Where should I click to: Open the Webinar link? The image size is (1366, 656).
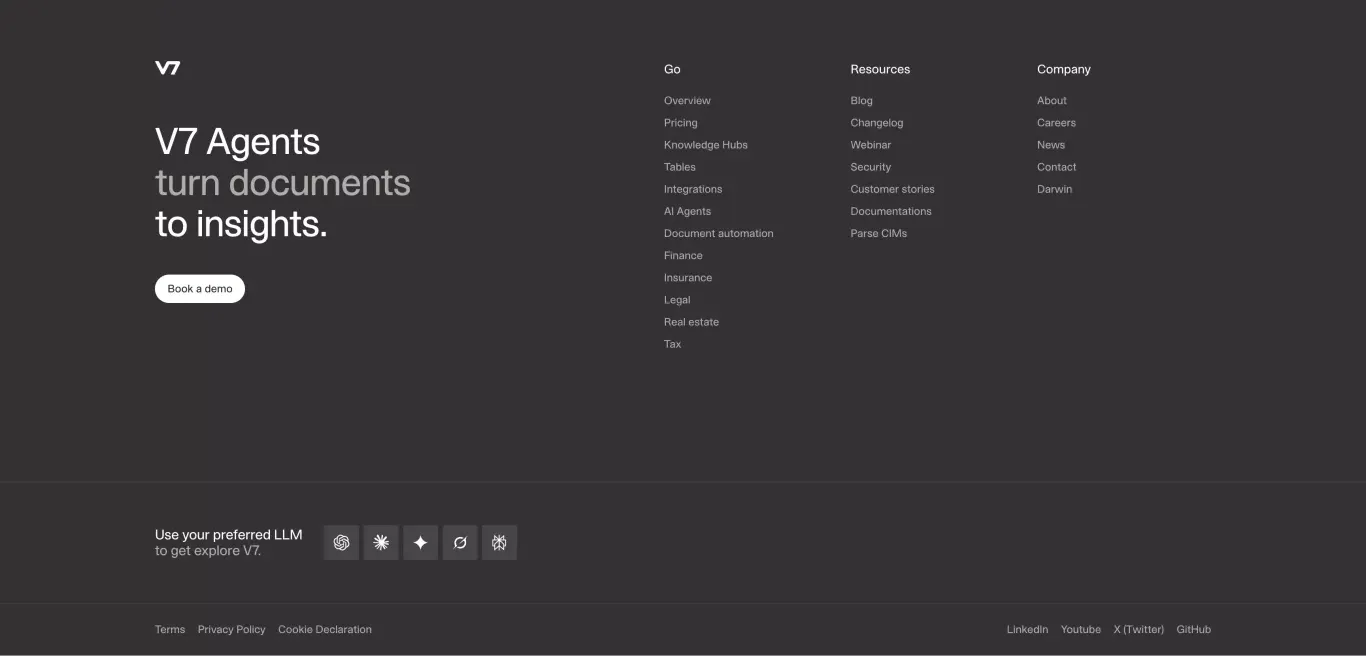[x=871, y=145]
